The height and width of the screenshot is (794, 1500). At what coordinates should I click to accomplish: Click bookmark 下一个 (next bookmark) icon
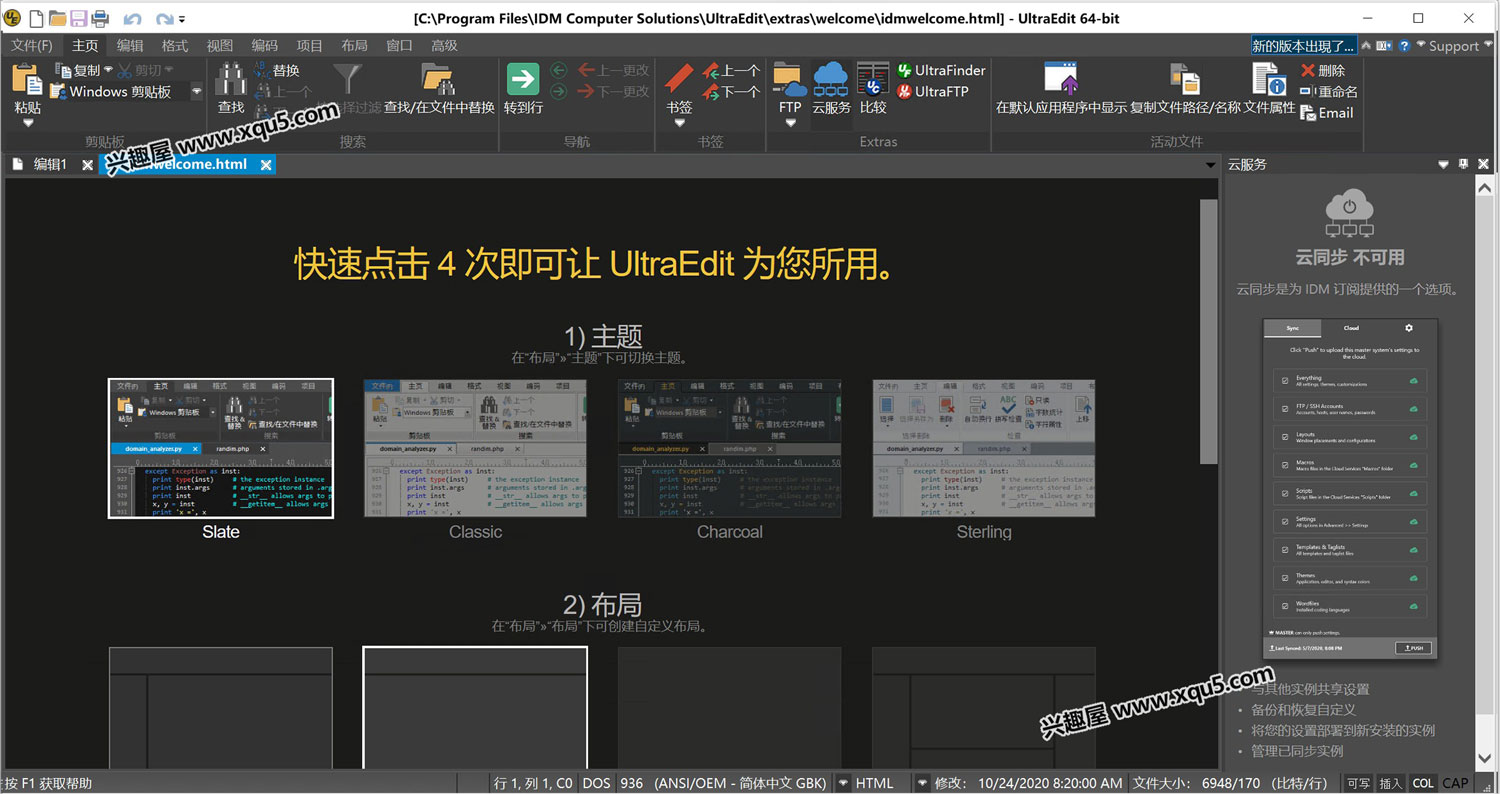coord(711,91)
